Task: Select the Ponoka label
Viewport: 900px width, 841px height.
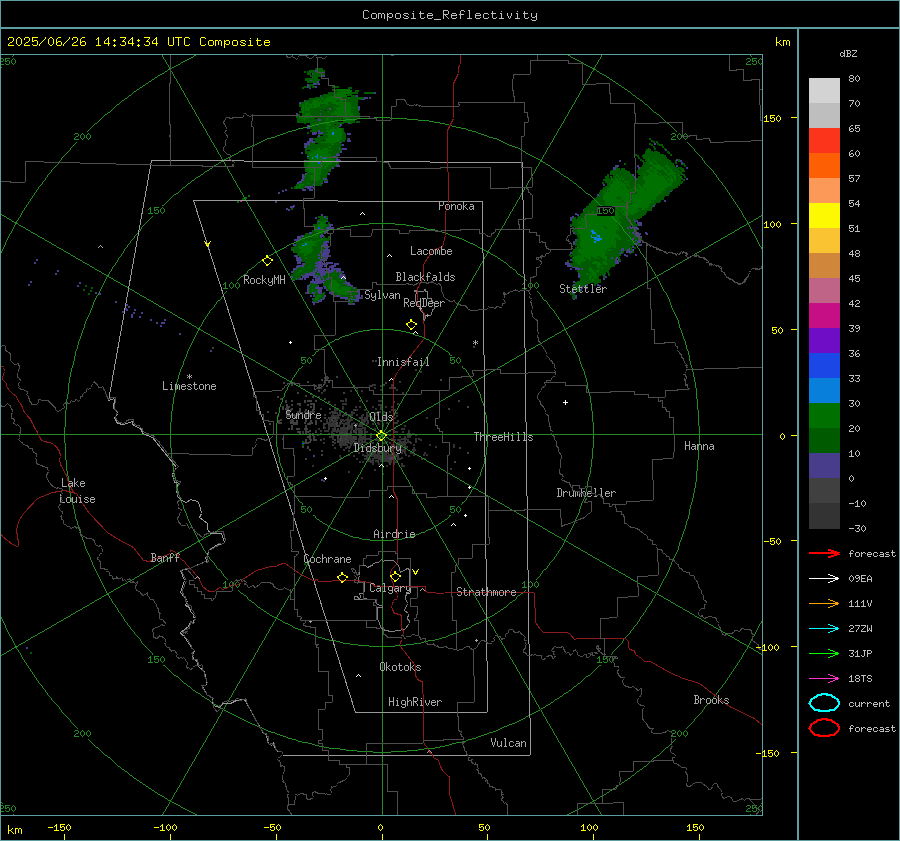Action: tap(456, 206)
